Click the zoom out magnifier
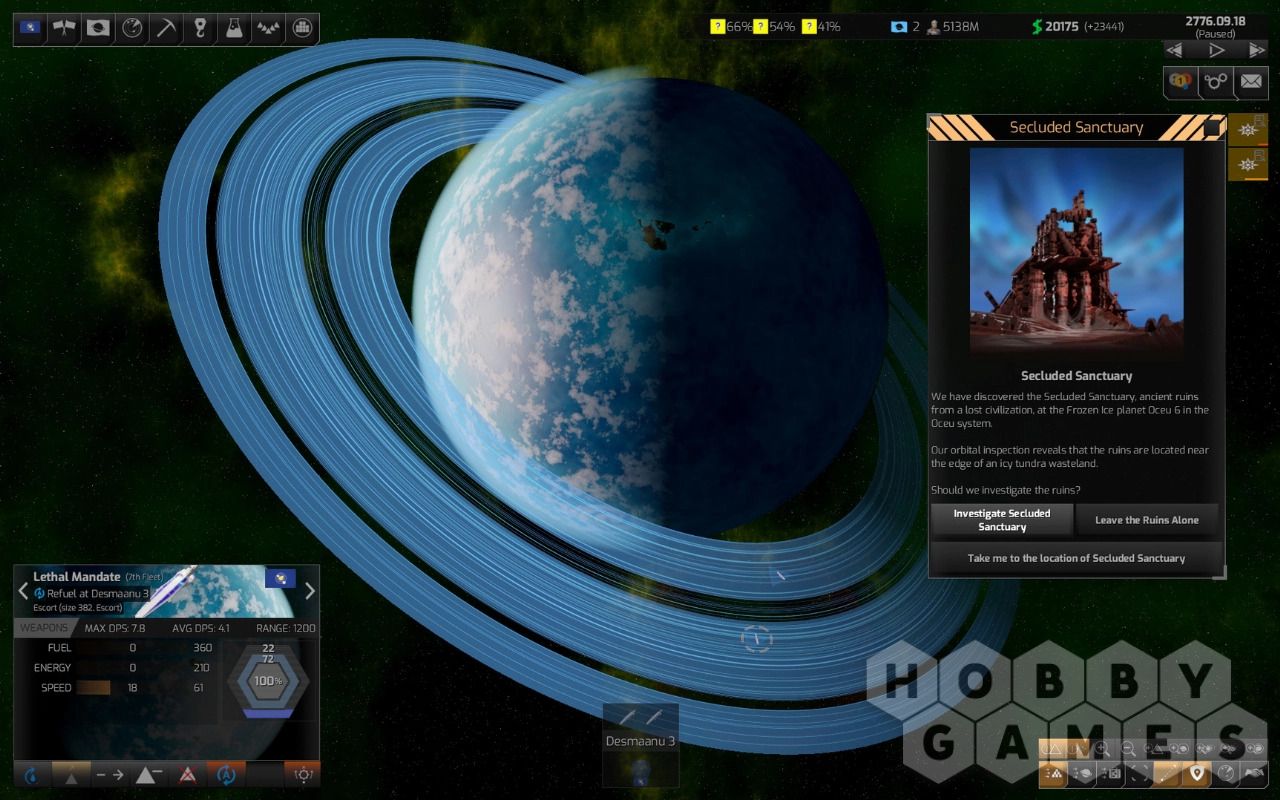This screenshot has height=800, width=1280. [1128, 749]
